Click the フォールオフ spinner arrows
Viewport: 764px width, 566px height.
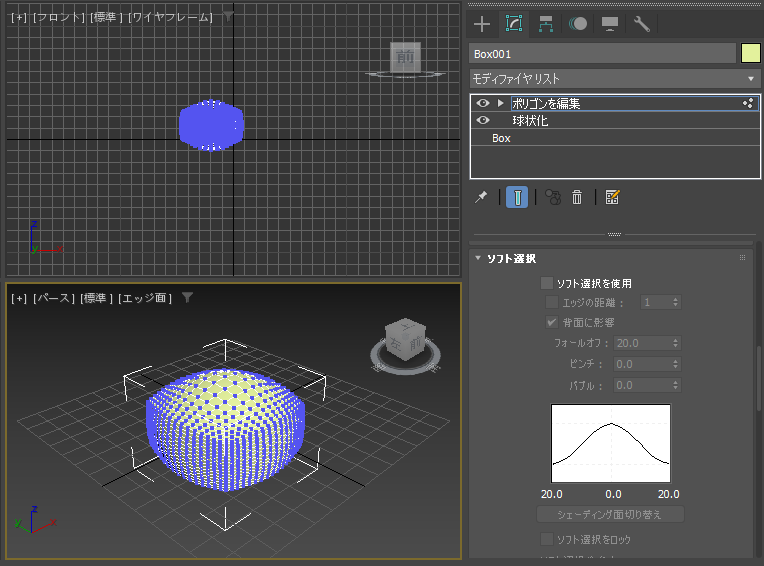click(x=676, y=343)
